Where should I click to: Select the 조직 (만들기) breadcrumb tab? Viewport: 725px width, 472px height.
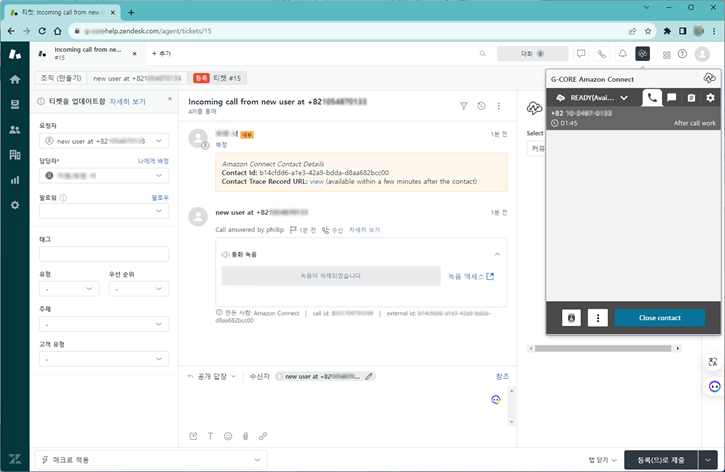[x=61, y=78]
